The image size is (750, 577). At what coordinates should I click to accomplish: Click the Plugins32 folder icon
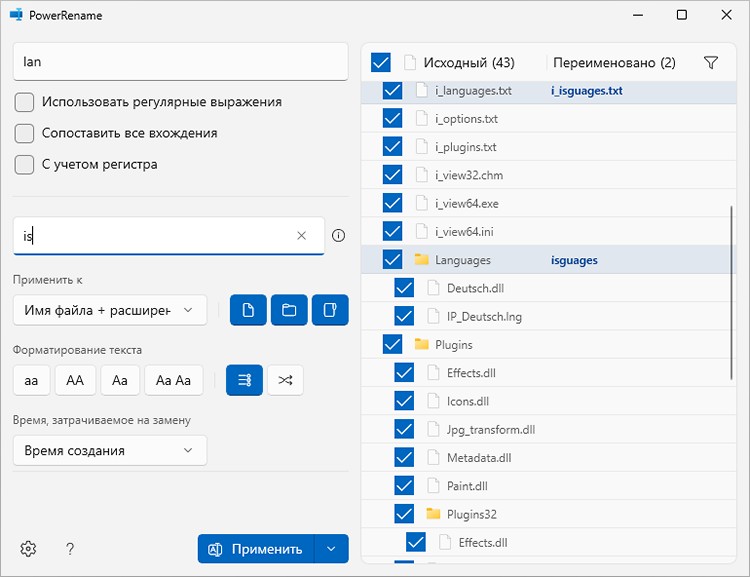tap(433, 513)
